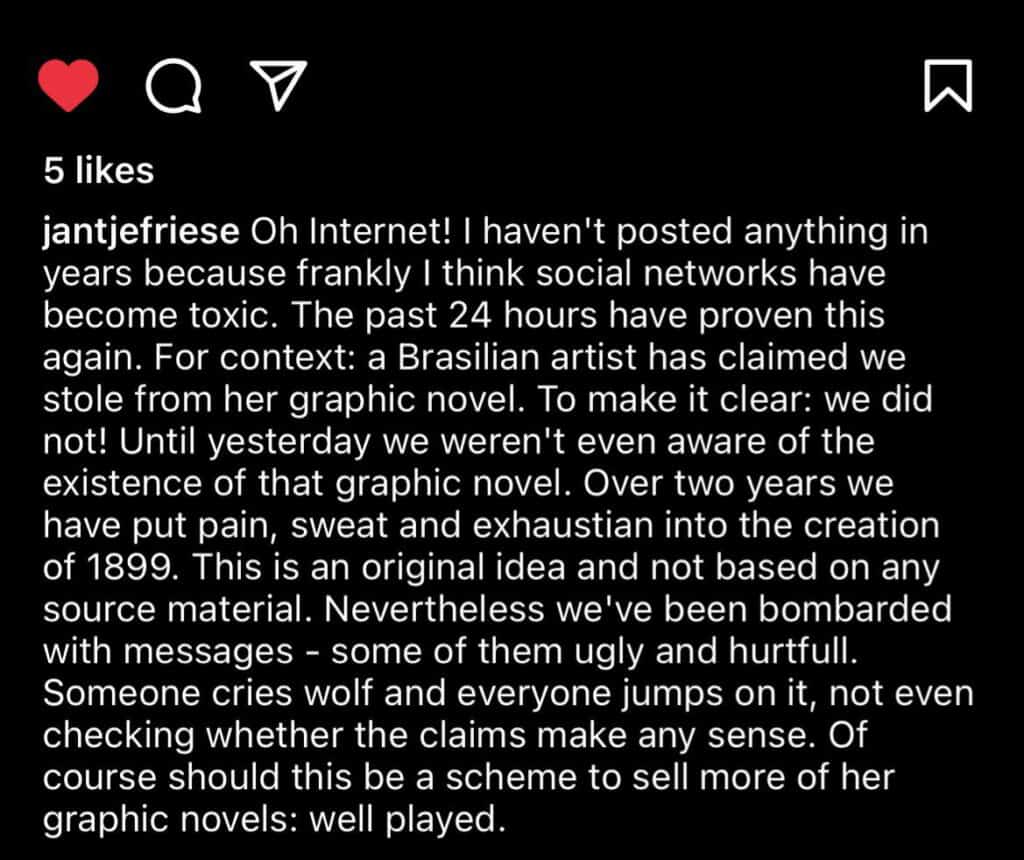1024x860 pixels.
Task: Share the post using paper plane icon
Action: (279, 85)
